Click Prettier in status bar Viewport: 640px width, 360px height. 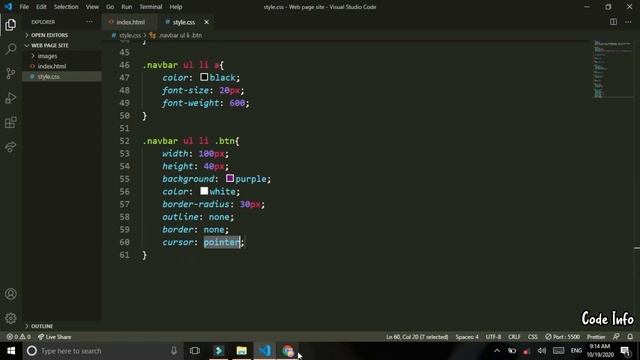[596, 337]
